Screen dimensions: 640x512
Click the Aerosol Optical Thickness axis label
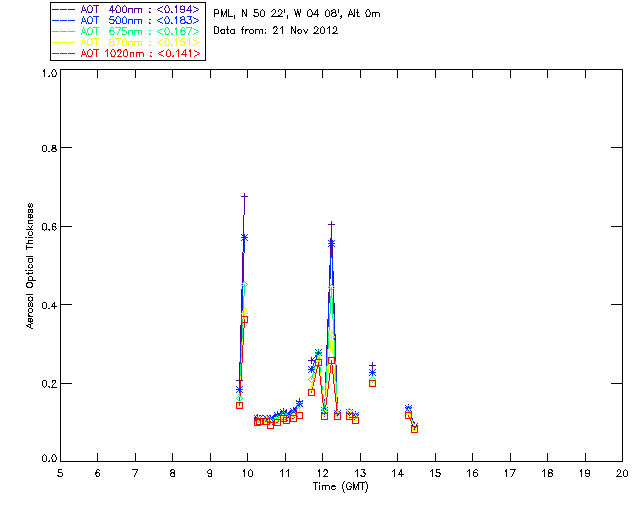(x=30, y=266)
